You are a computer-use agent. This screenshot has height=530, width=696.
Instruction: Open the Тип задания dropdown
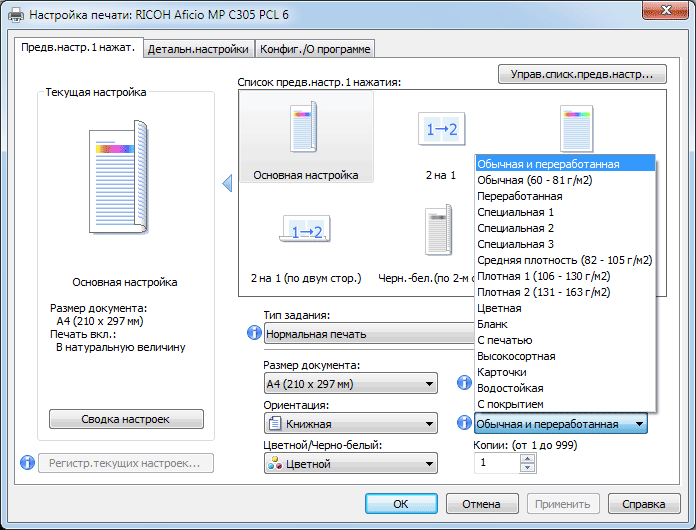pyautogui.click(x=369, y=334)
